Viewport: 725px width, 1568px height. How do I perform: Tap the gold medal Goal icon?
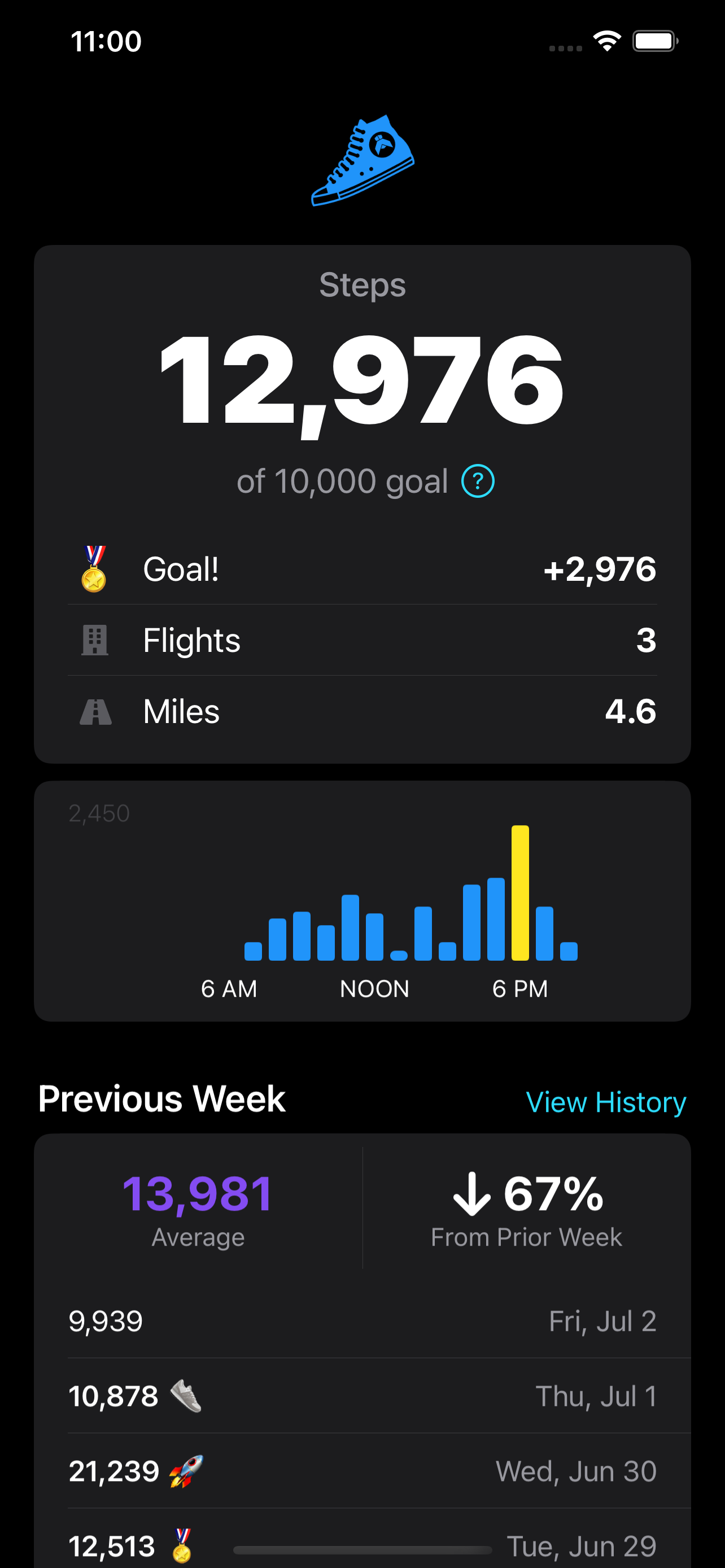pos(94,569)
